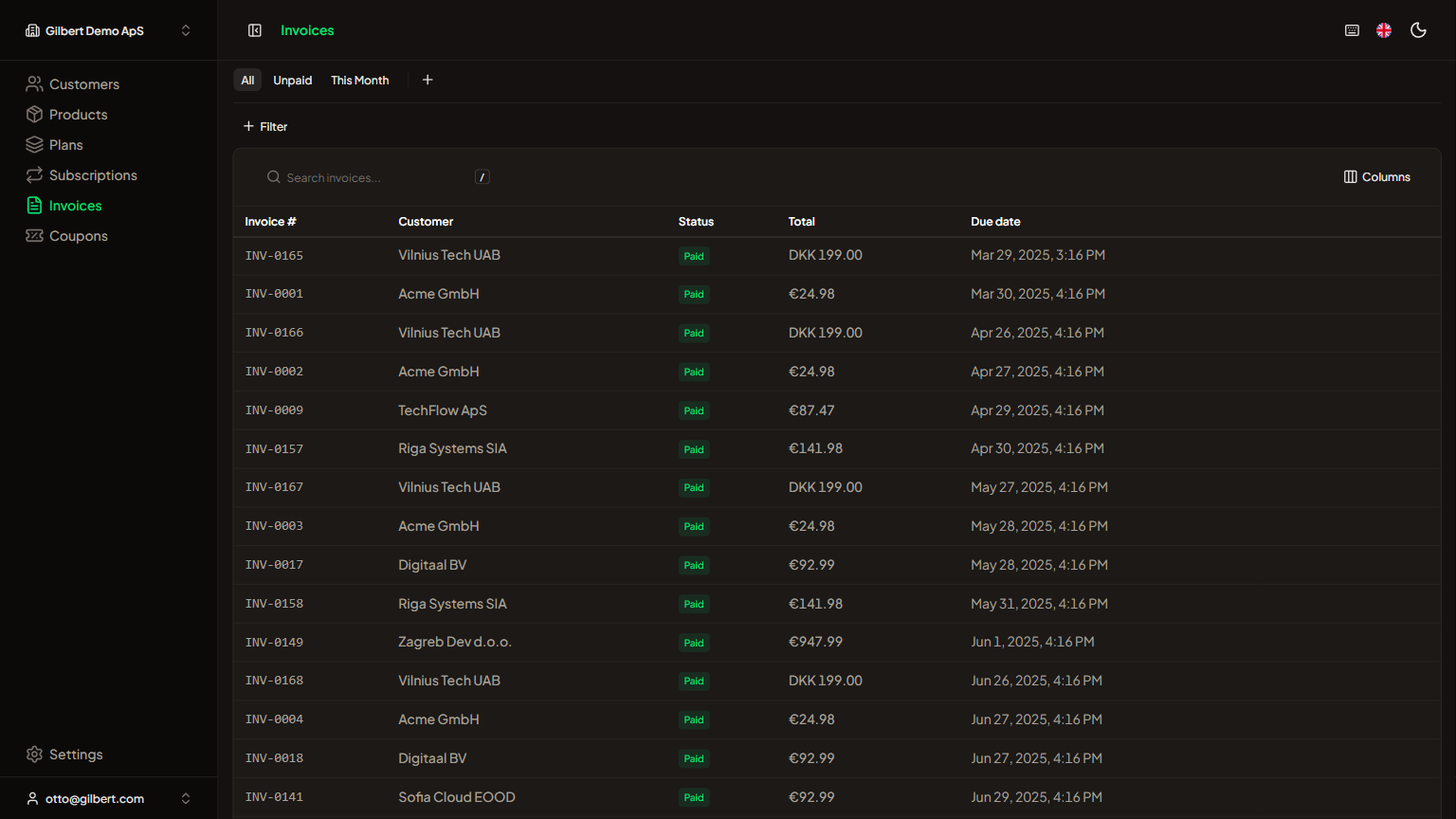Open the workspace switcher for Gilbert Demo ApS
This screenshot has height=819, width=1456.
click(186, 29)
